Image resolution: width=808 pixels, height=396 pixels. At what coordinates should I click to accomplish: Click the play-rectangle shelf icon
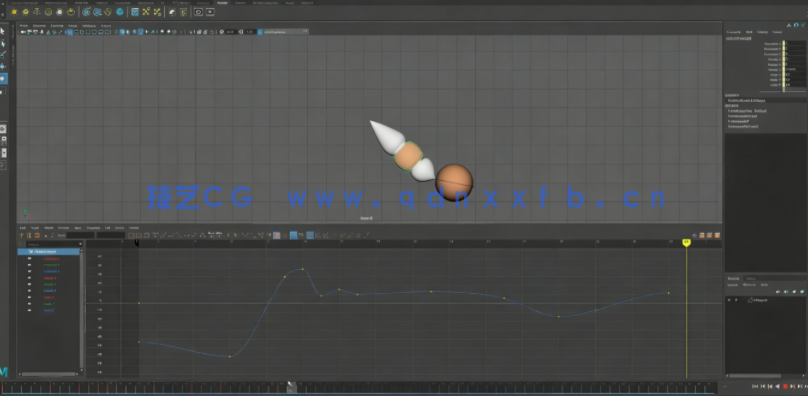(210, 12)
